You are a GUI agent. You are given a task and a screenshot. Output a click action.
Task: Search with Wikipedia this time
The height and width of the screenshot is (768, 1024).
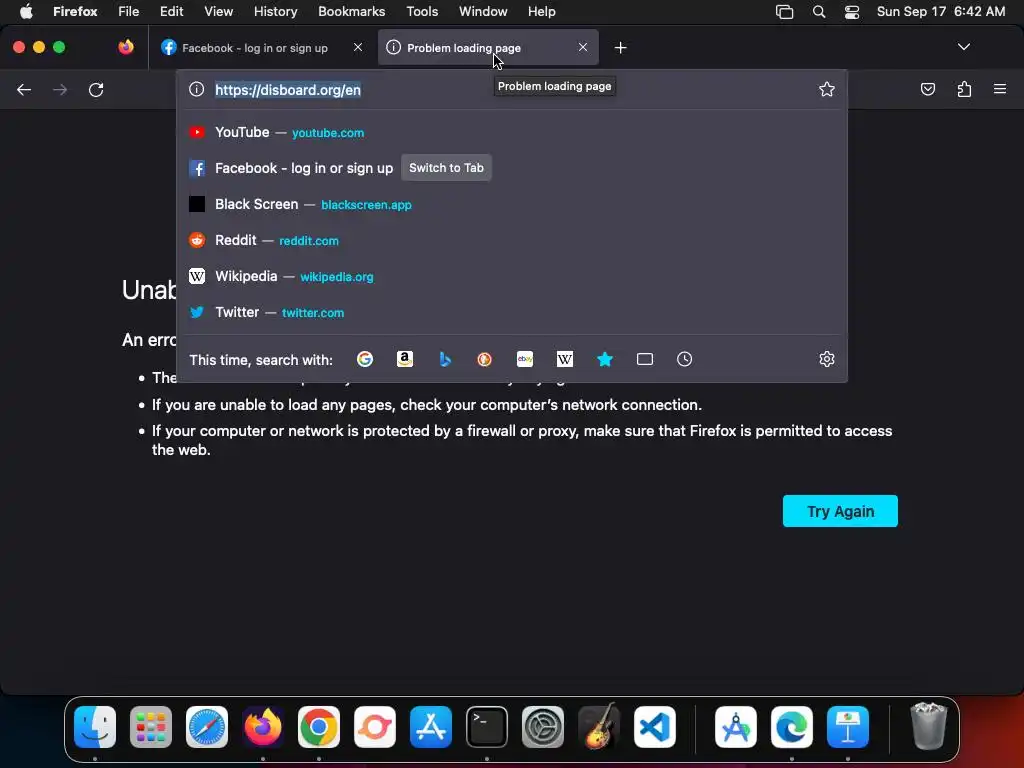click(565, 359)
